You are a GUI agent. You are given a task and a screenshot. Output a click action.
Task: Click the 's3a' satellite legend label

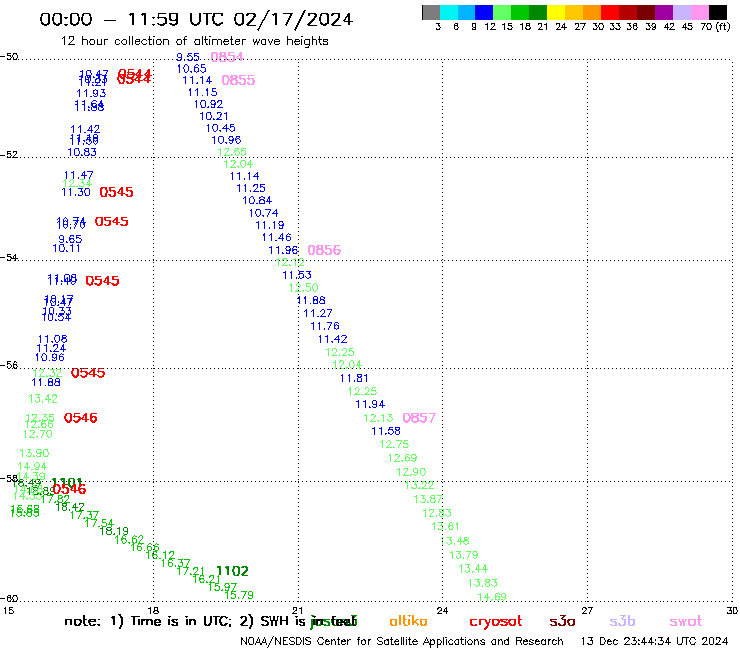562,621
